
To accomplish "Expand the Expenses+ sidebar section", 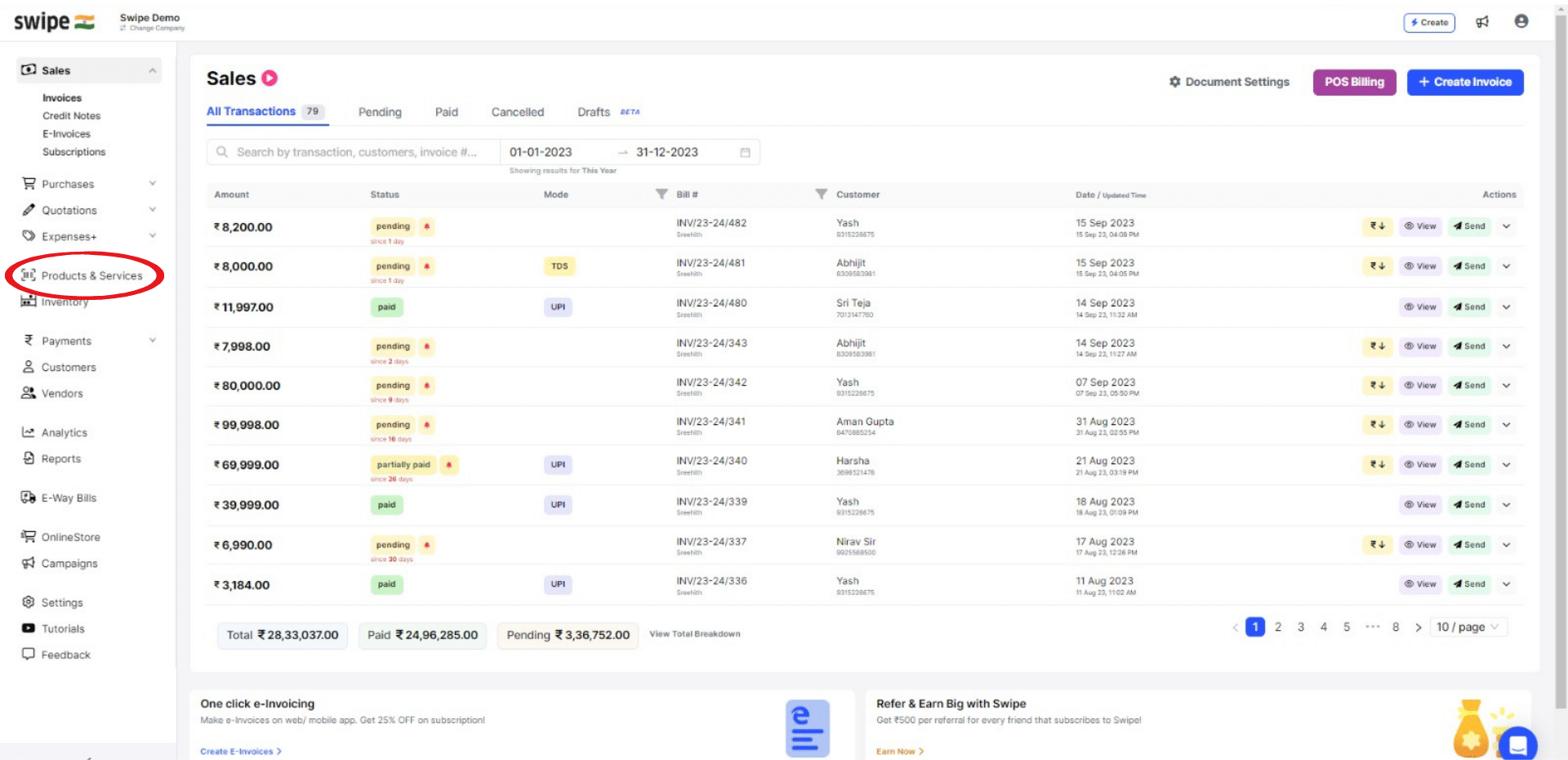I will (152, 236).
